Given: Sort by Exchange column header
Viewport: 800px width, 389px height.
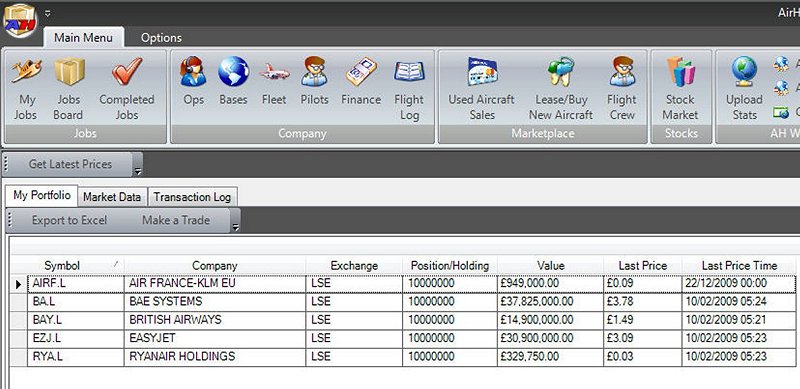Looking at the screenshot, I should click(x=354, y=265).
